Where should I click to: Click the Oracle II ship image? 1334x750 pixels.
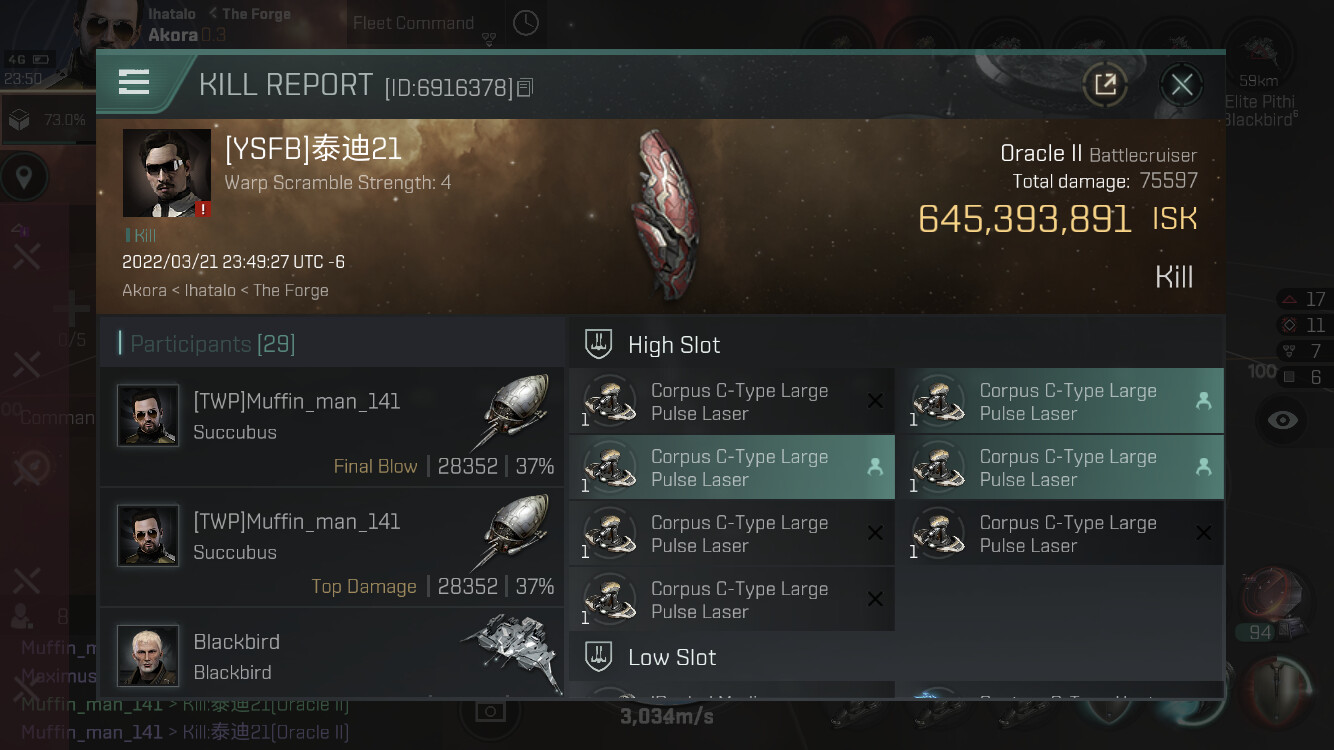point(666,213)
